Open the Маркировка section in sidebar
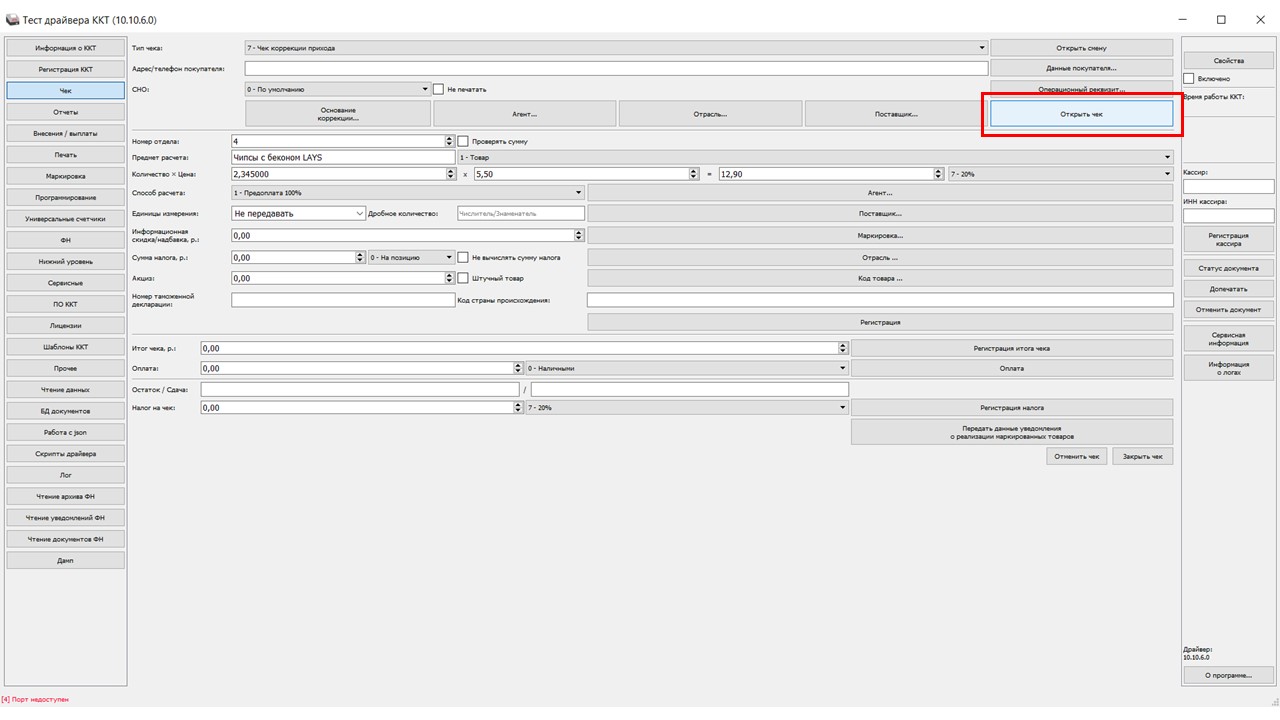The width and height of the screenshot is (1280, 720). click(66, 176)
